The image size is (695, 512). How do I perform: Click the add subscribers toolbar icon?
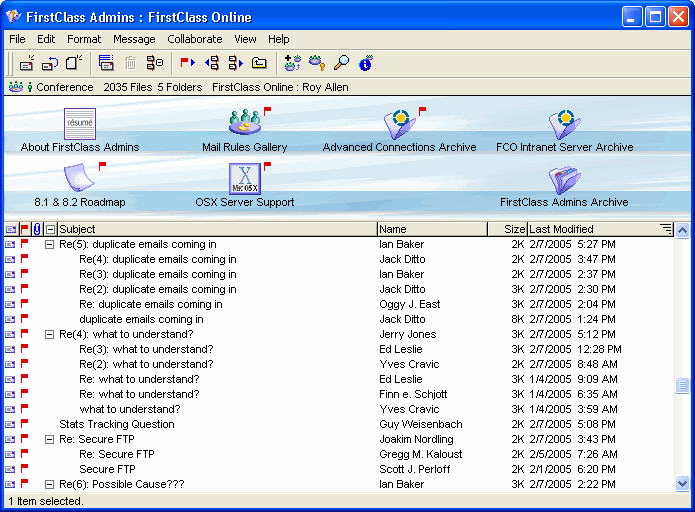click(293, 63)
